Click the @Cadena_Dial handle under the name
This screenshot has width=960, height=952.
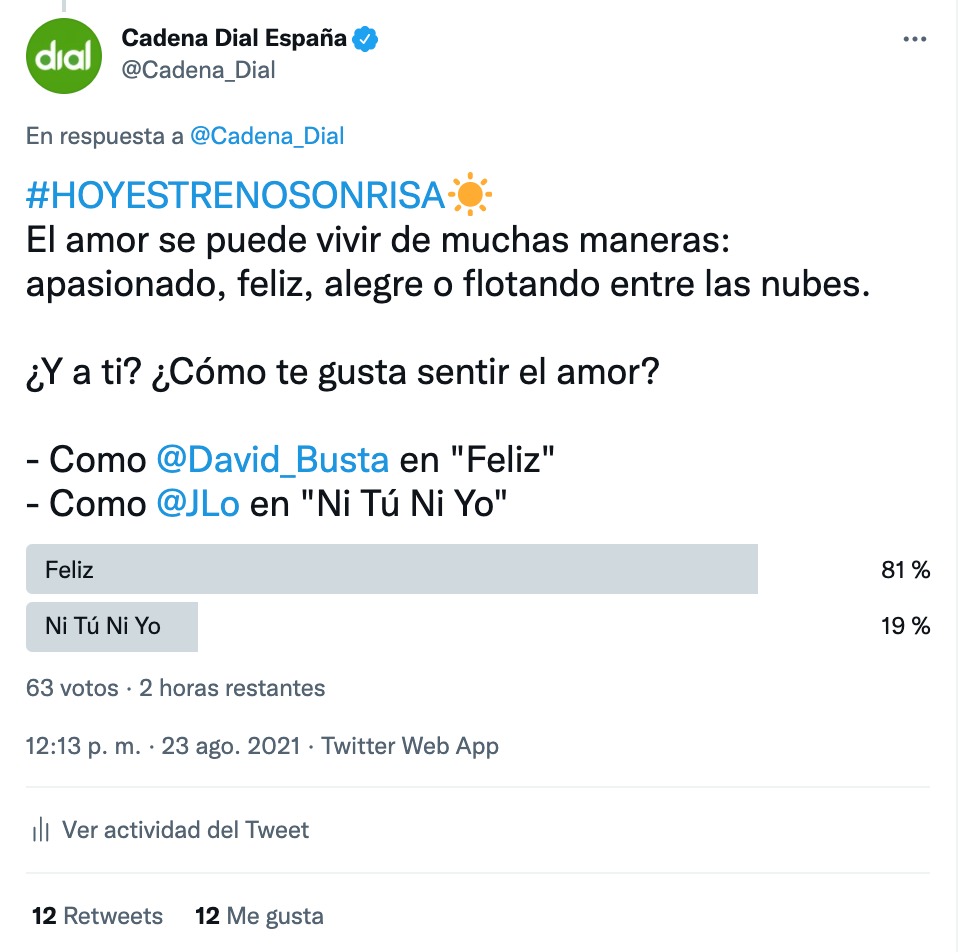(198, 70)
